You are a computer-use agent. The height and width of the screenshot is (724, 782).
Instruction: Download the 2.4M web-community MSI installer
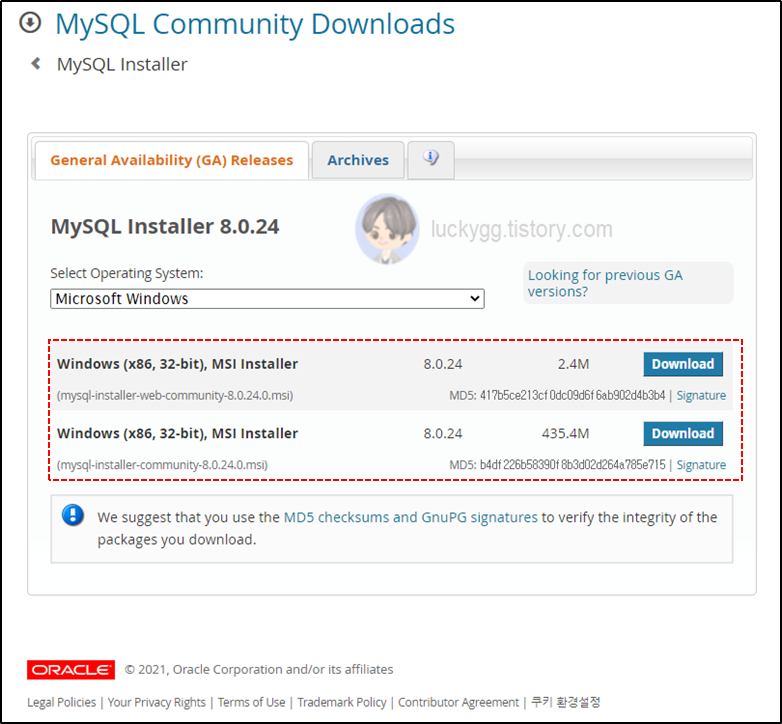pos(683,364)
